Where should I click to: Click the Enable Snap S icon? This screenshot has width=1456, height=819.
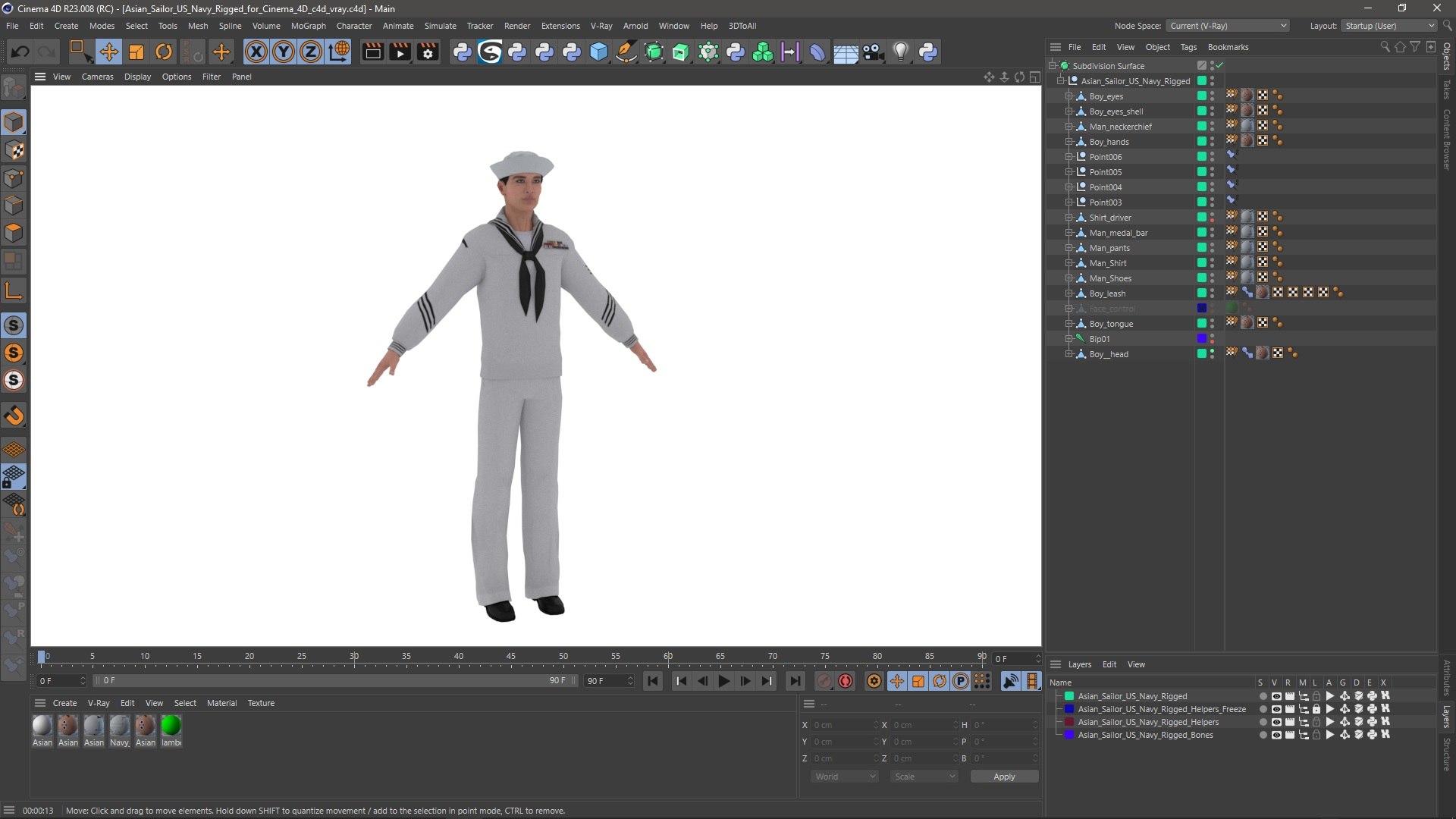14,325
